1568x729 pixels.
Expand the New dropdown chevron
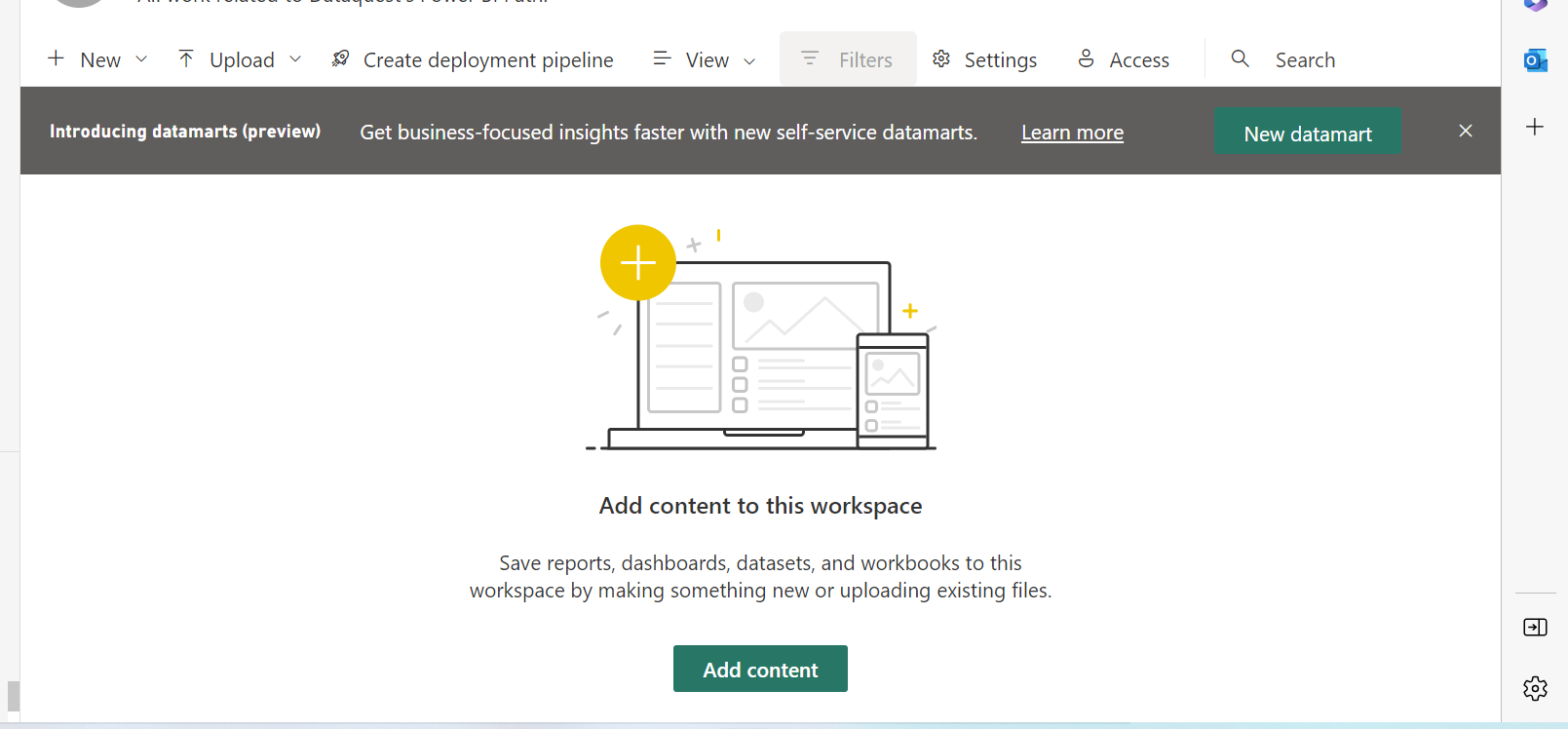point(141,59)
